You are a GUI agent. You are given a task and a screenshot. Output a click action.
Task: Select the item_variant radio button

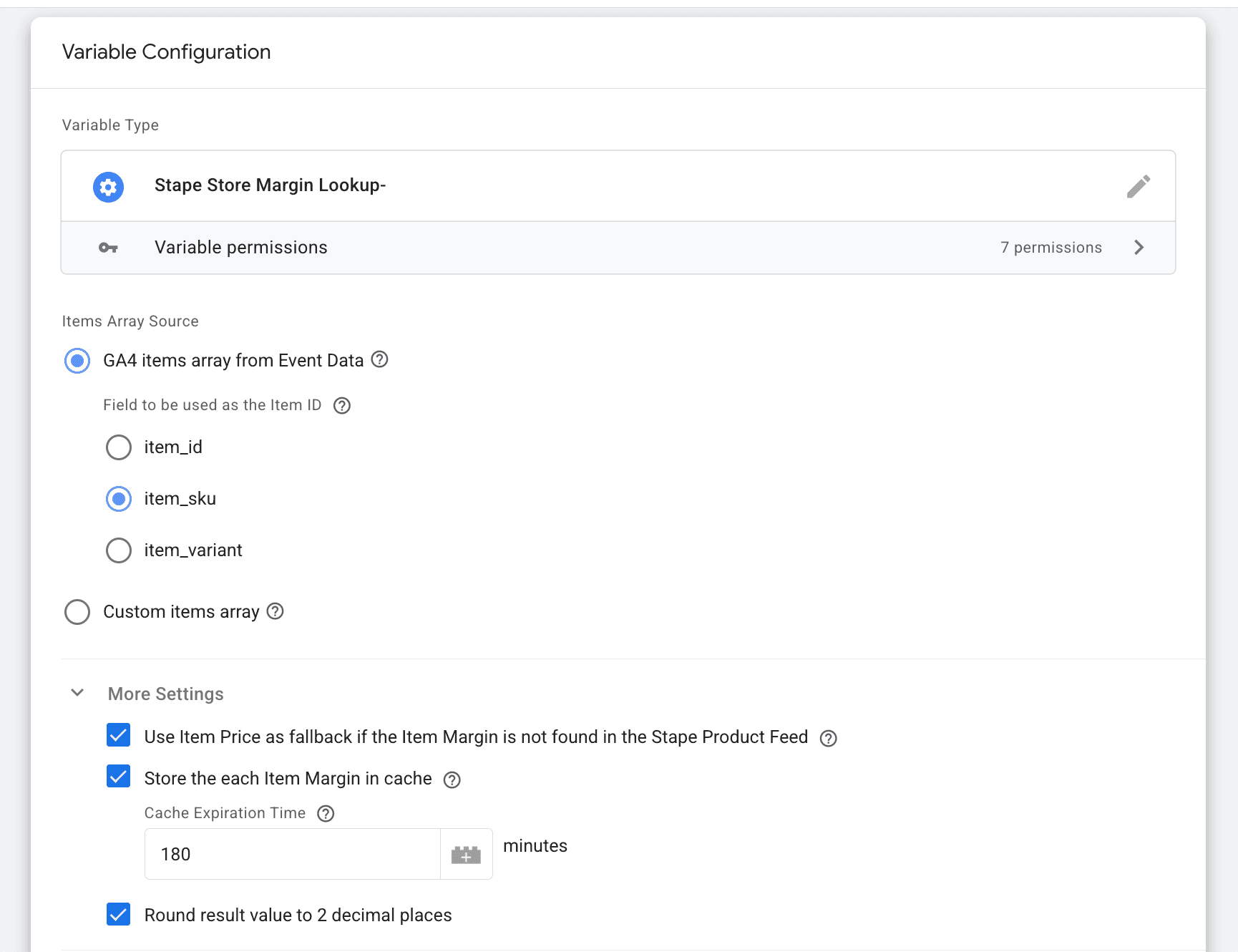(119, 550)
